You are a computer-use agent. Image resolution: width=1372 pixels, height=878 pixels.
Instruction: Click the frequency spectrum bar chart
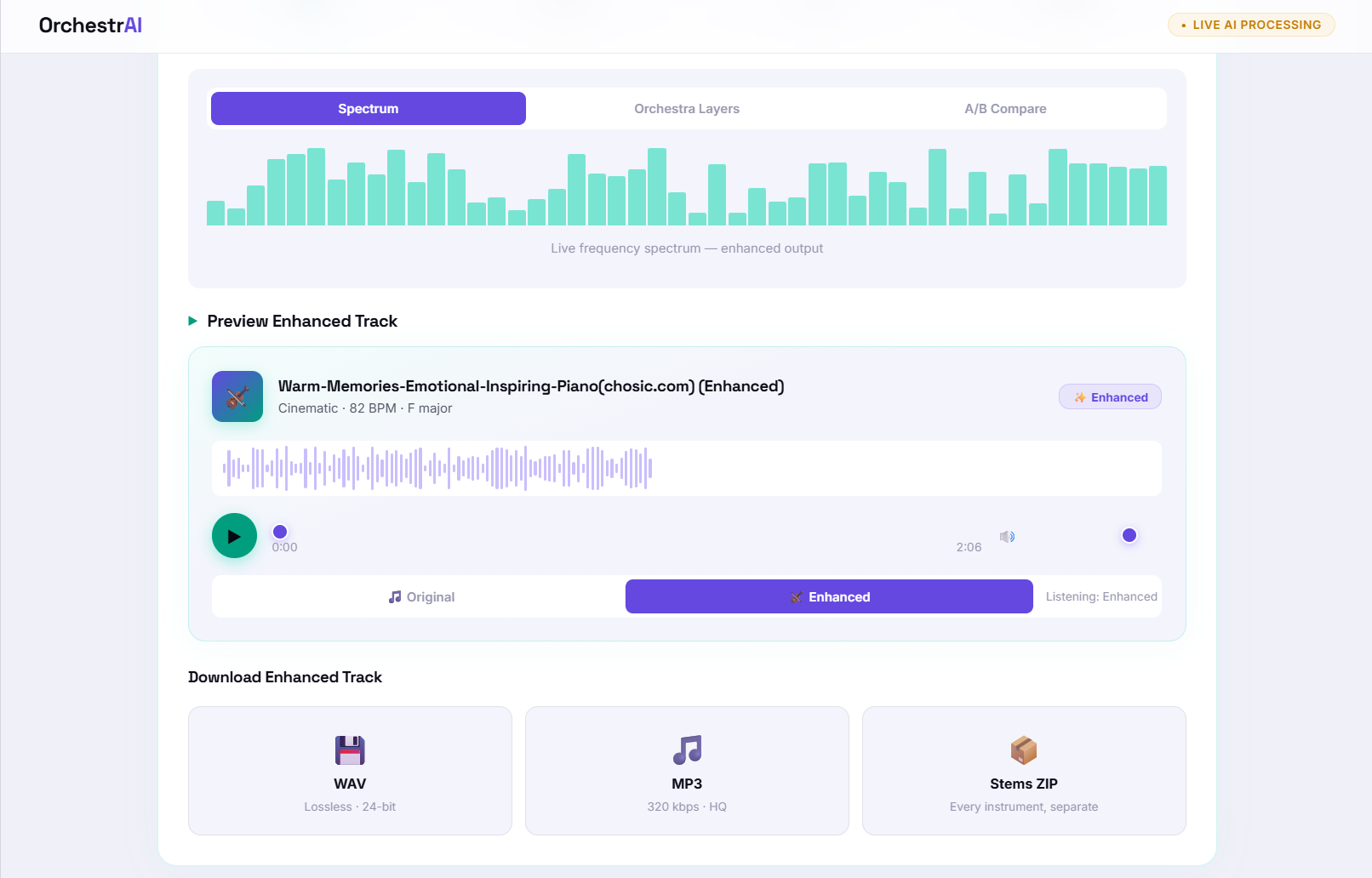pos(687,186)
